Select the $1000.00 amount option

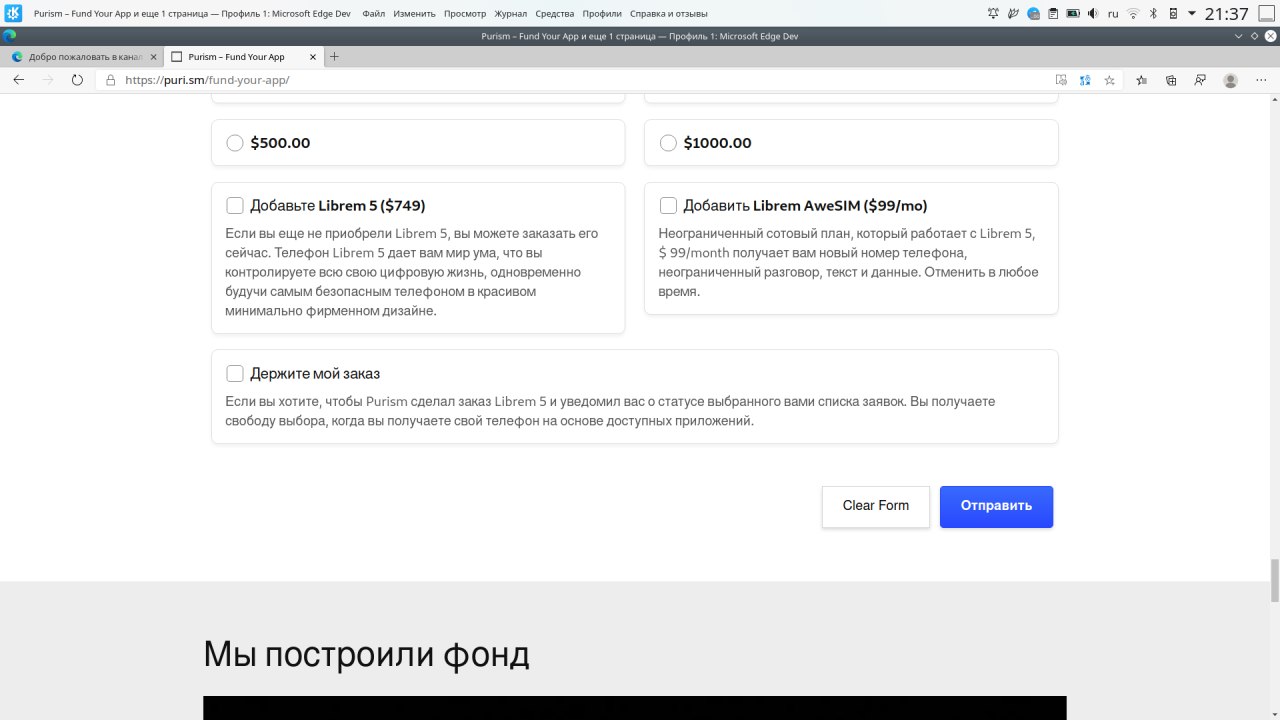click(668, 143)
